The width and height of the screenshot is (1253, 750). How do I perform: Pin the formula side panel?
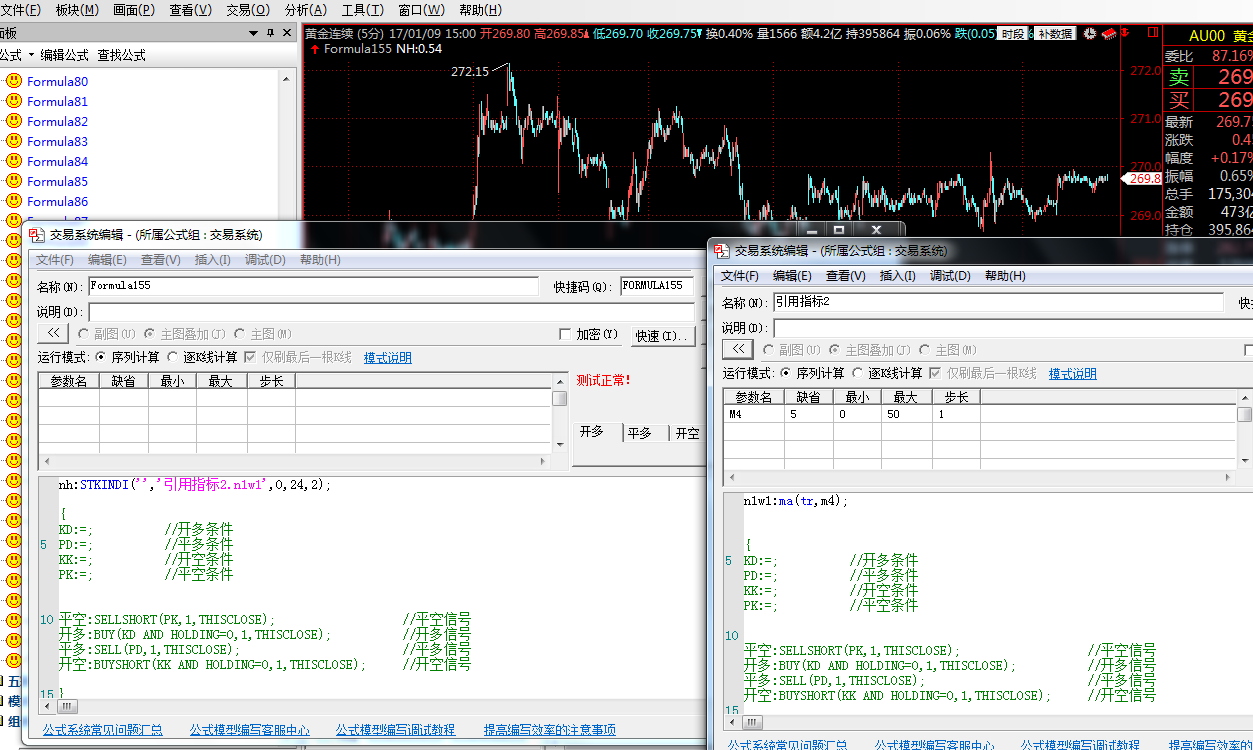(270, 33)
